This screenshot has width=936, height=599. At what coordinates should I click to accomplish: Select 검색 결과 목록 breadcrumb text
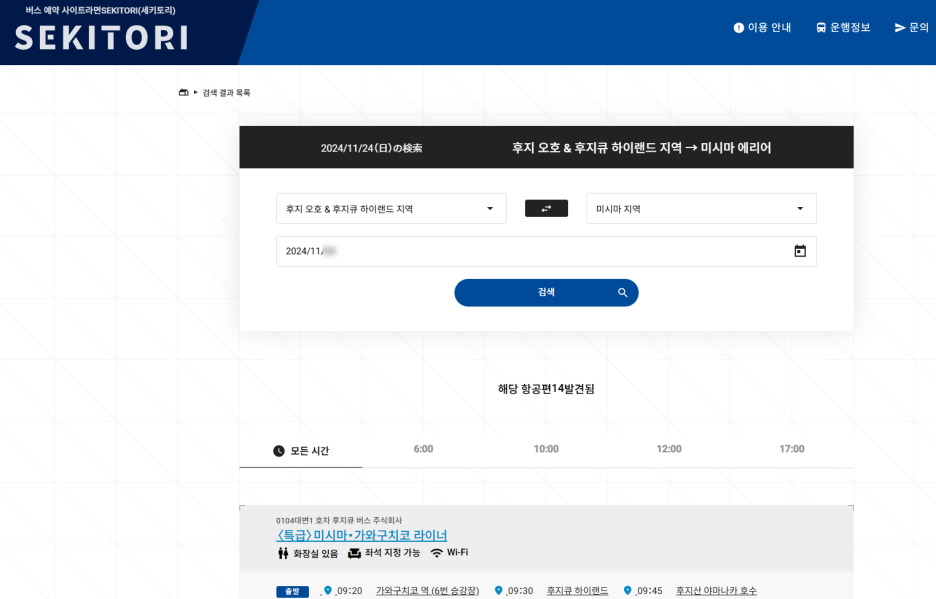click(x=226, y=93)
